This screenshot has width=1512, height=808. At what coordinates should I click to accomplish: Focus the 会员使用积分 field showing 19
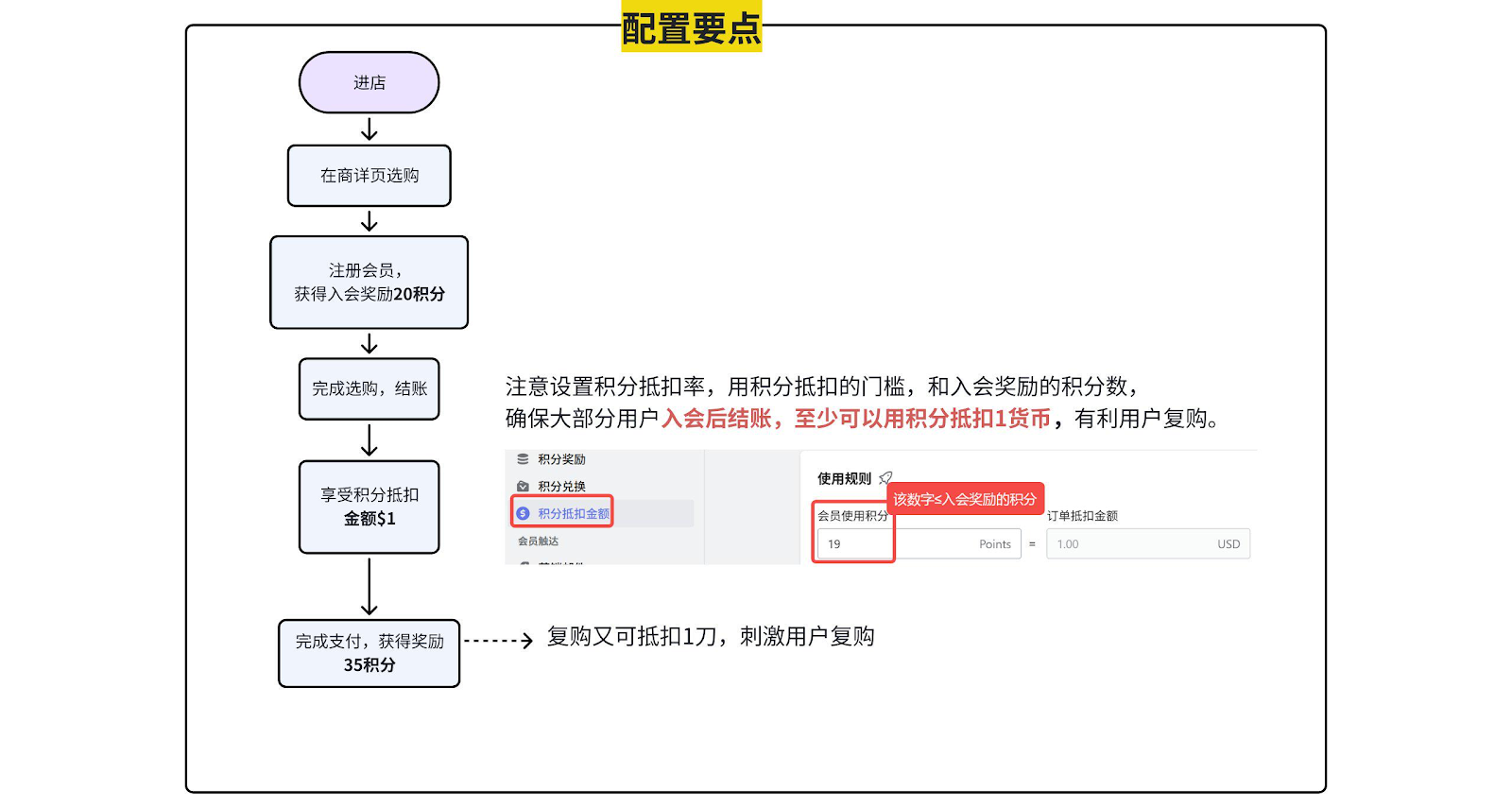click(x=854, y=544)
